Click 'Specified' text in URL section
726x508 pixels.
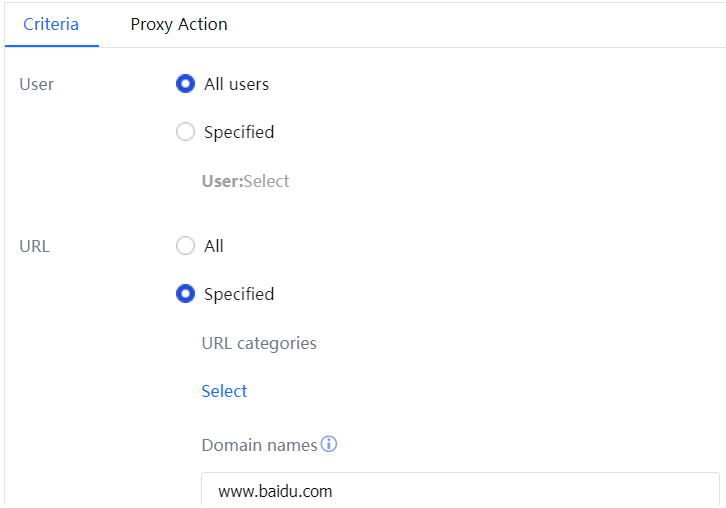(x=239, y=294)
